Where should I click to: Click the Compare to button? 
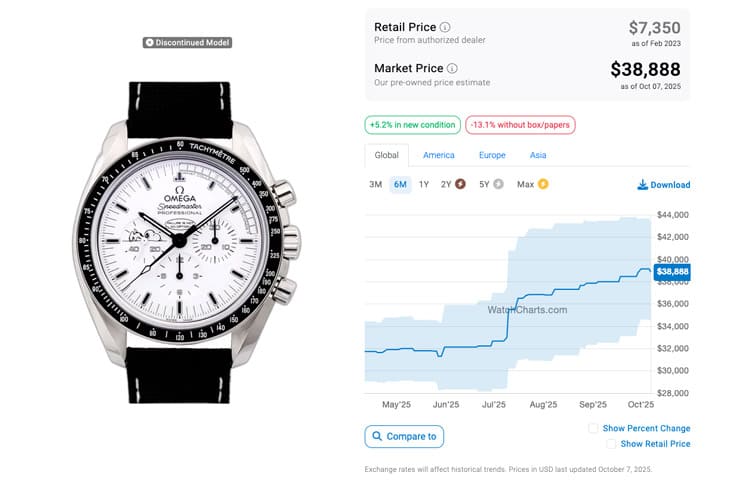[x=404, y=436]
